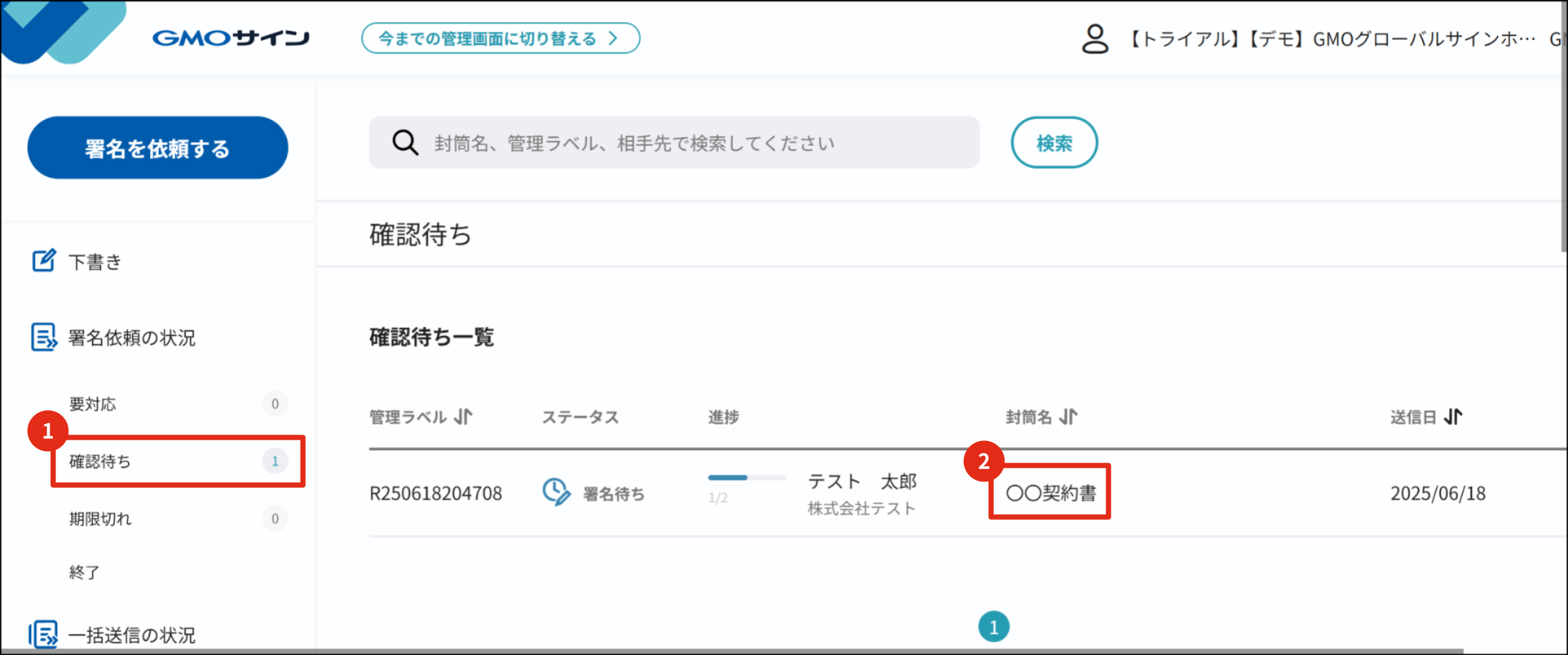1568x655 pixels.
Task: Click the 1/2 signing progress bar
Action: pos(746,478)
